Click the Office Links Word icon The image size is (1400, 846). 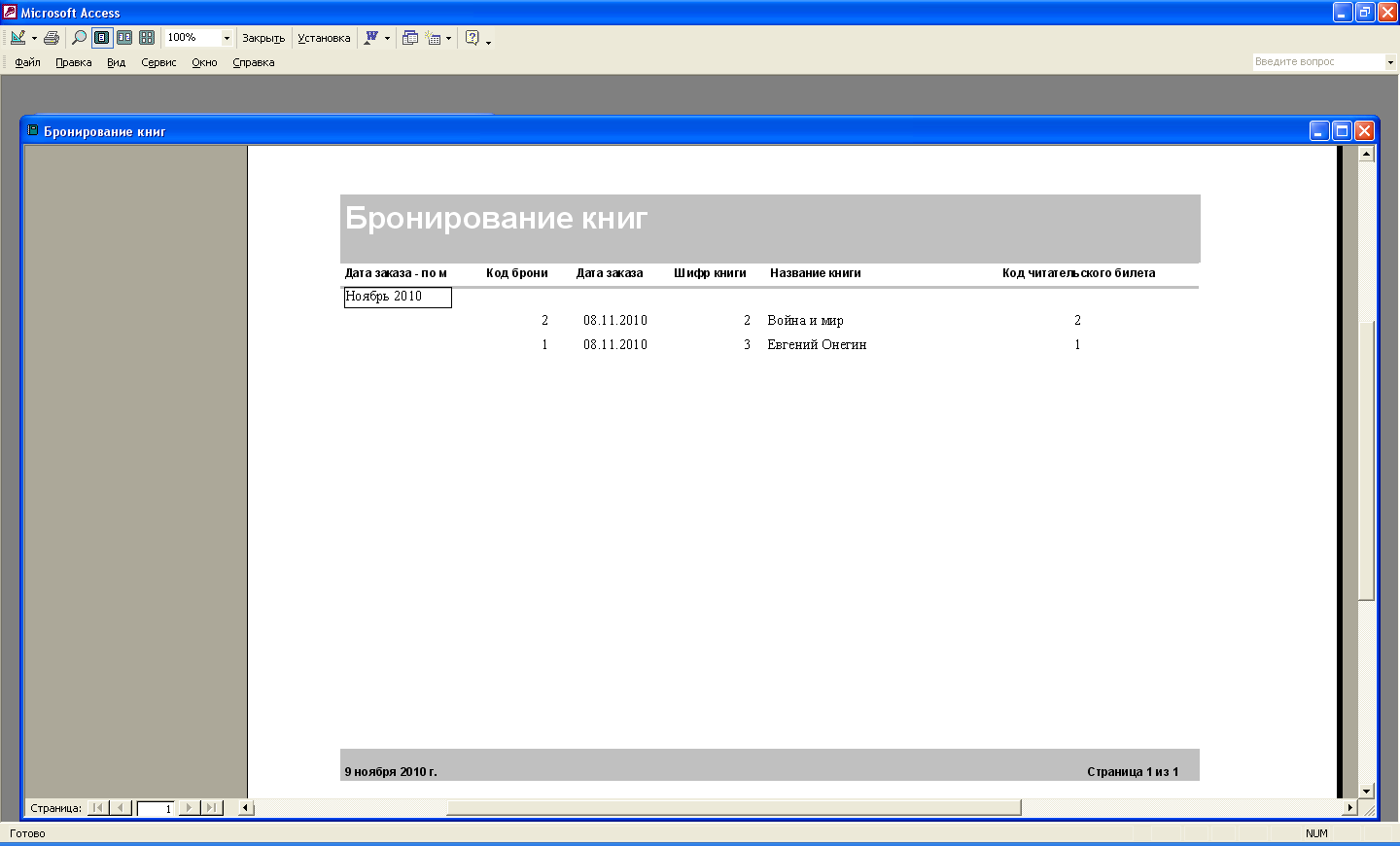370,38
